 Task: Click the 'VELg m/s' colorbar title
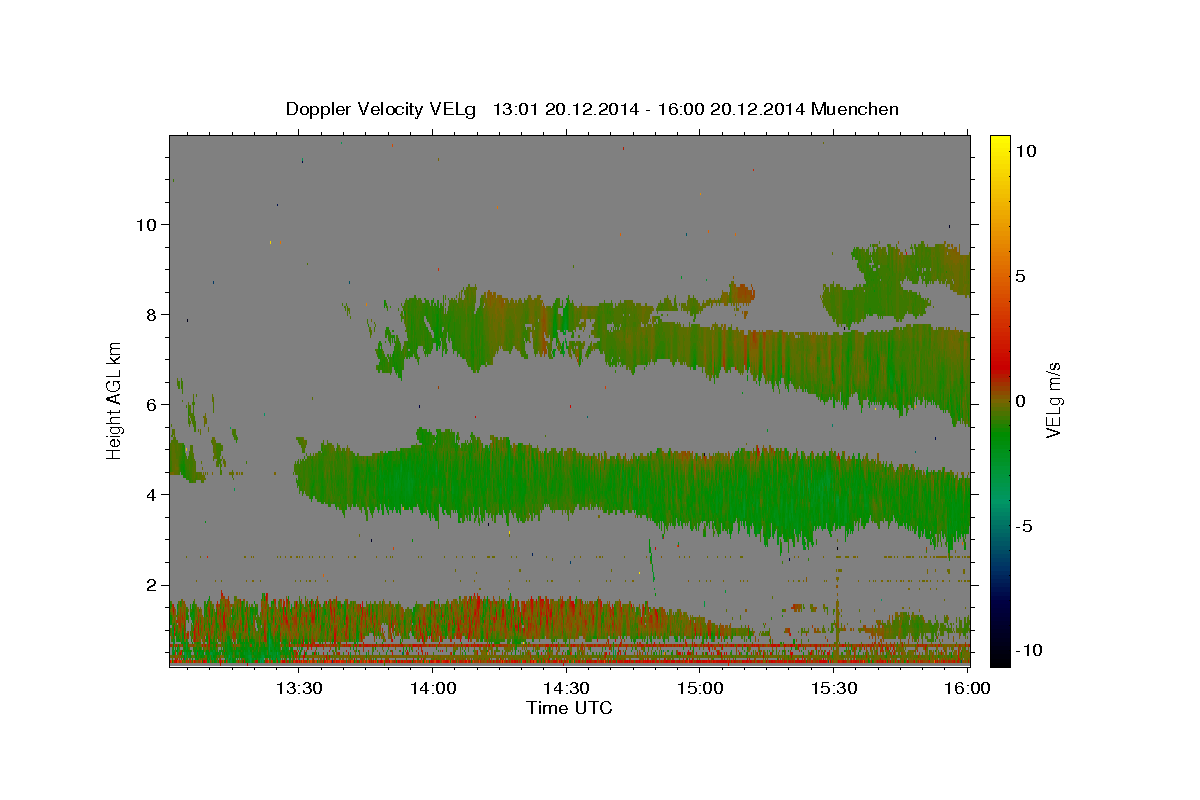point(1055,401)
